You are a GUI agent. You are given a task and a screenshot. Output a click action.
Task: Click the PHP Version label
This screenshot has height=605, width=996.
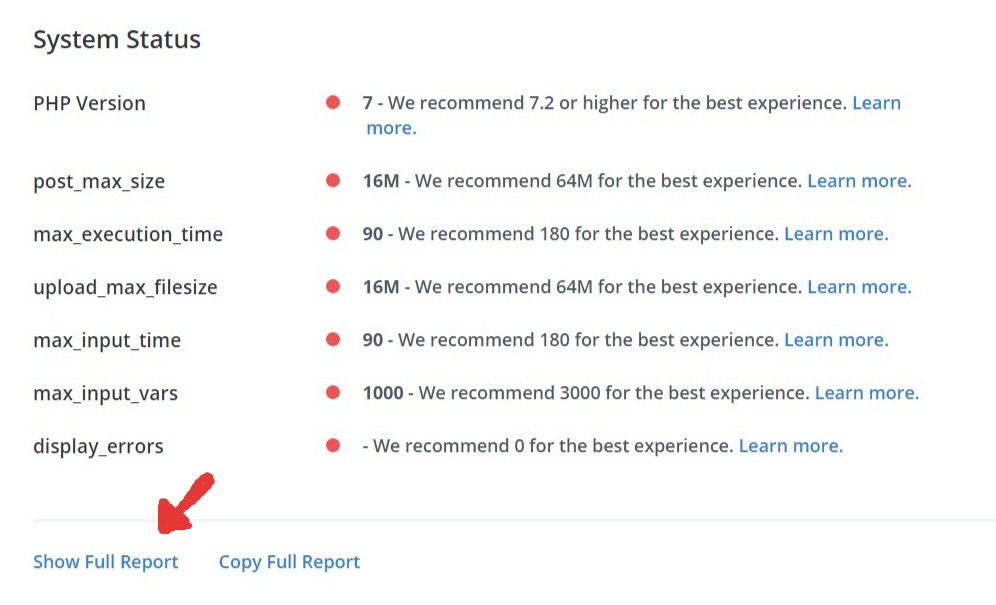pyautogui.click(x=89, y=103)
